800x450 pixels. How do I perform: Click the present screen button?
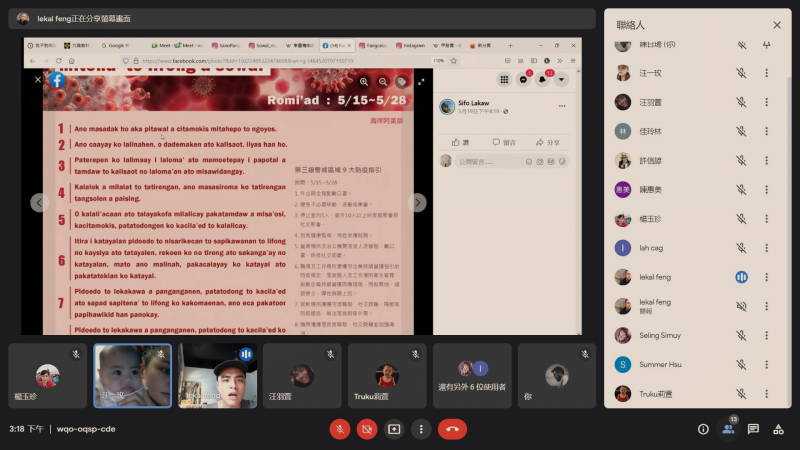click(394, 429)
